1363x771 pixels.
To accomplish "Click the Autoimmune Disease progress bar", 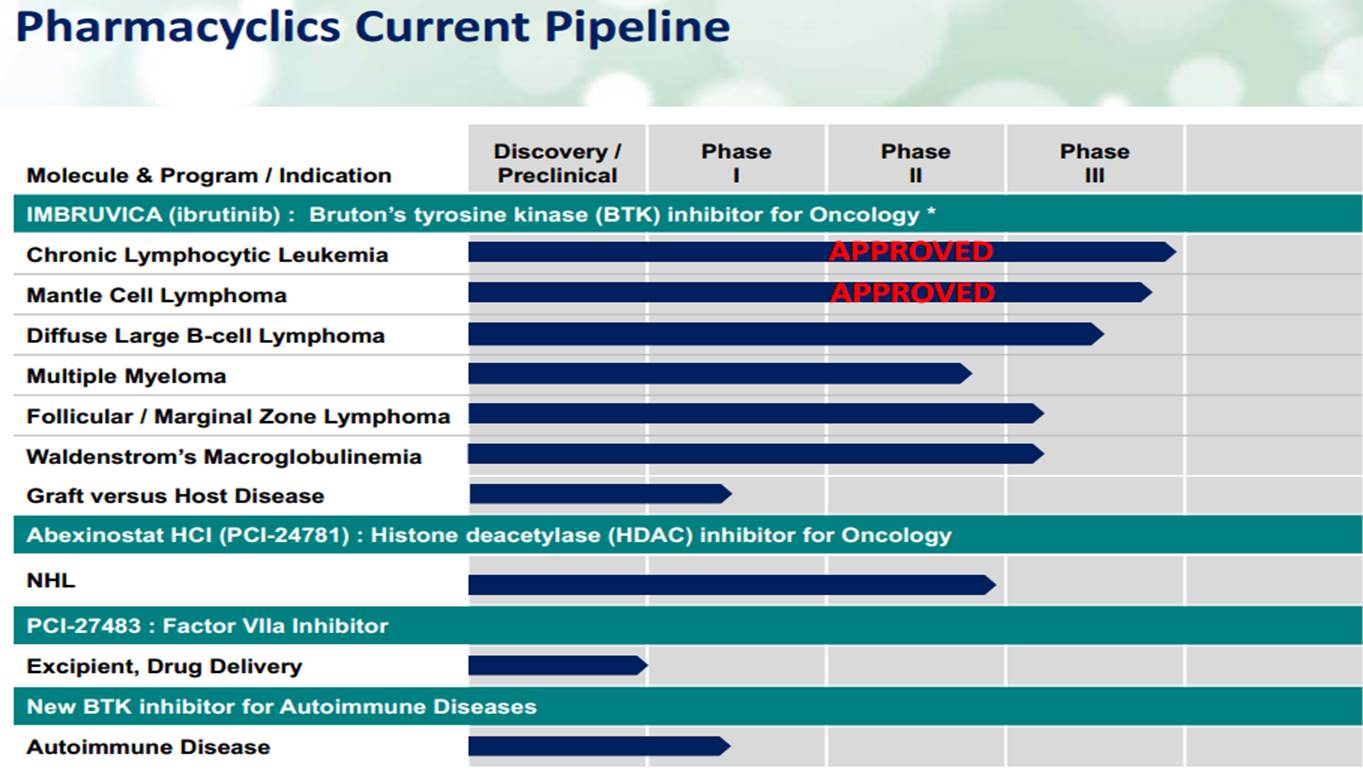I will click(x=598, y=746).
